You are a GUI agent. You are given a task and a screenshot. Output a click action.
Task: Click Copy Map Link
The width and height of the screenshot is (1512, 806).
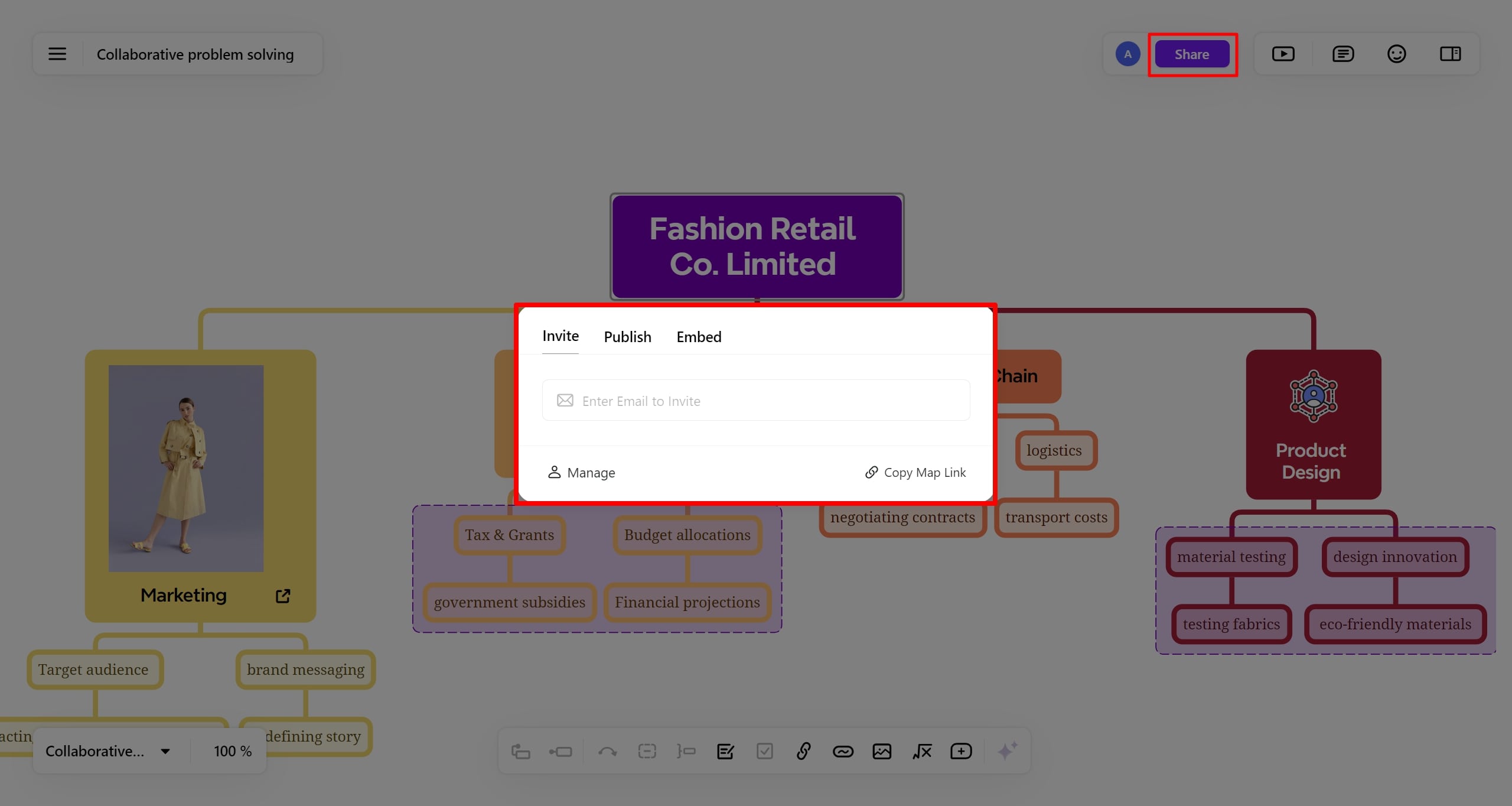(915, 472)
